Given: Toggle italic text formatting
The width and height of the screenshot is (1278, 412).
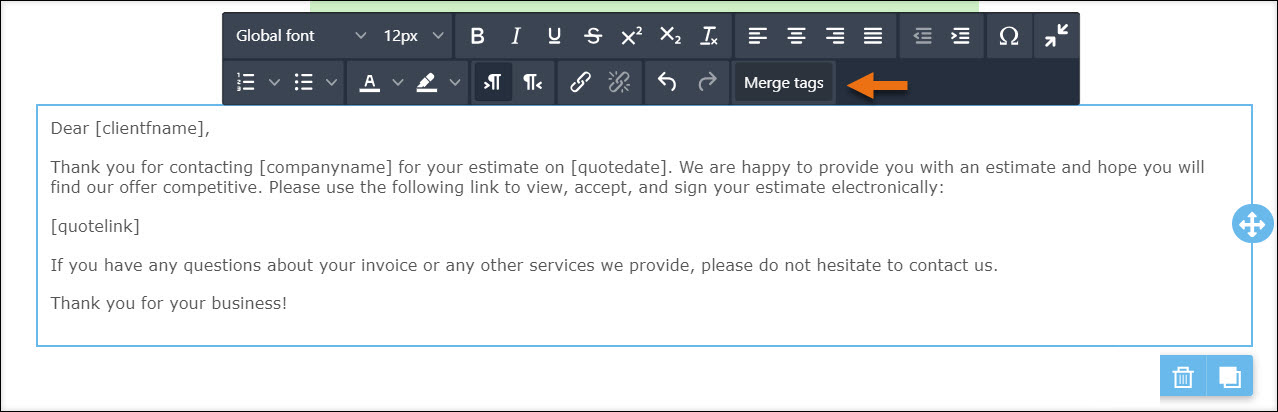Looking at the screenshot, I should point(516,36).
